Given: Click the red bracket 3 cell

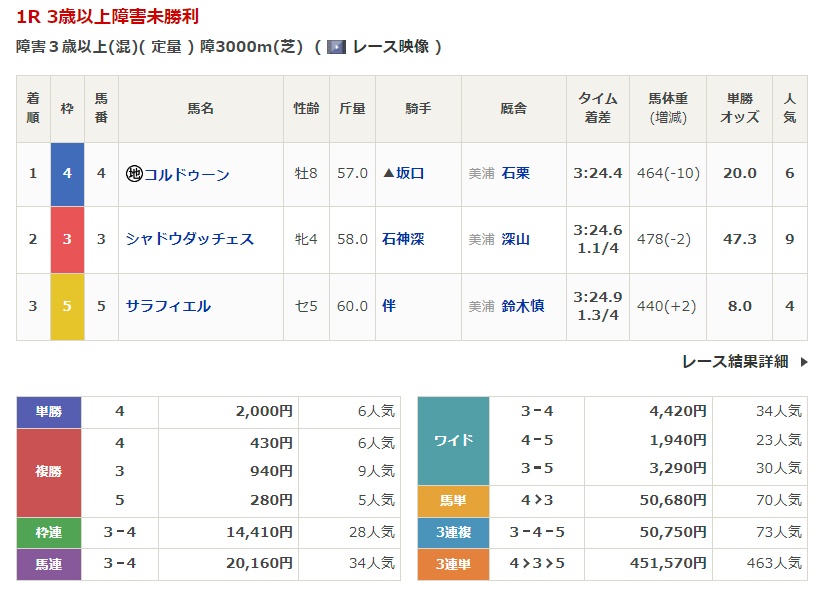Looking at the screenshot, I should (67, 239).
